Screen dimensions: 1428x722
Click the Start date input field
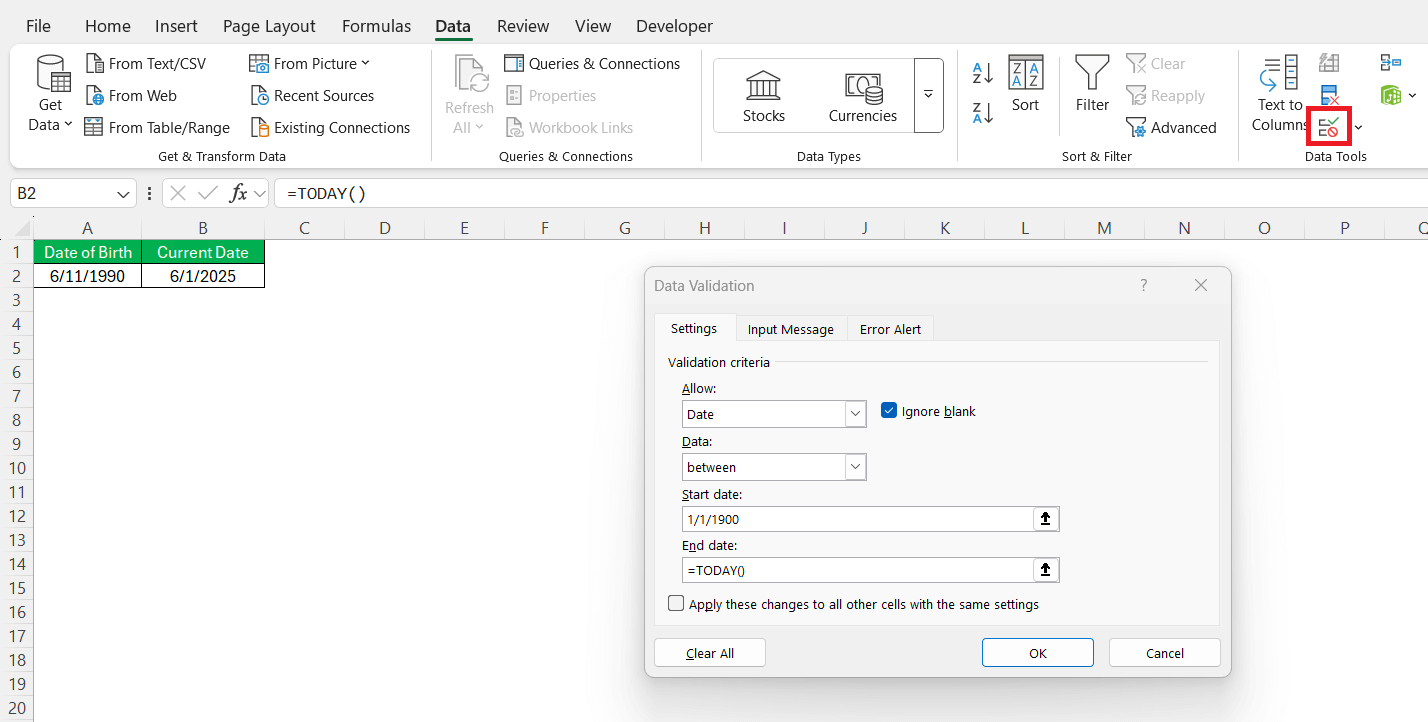click(x=858, y=519)
